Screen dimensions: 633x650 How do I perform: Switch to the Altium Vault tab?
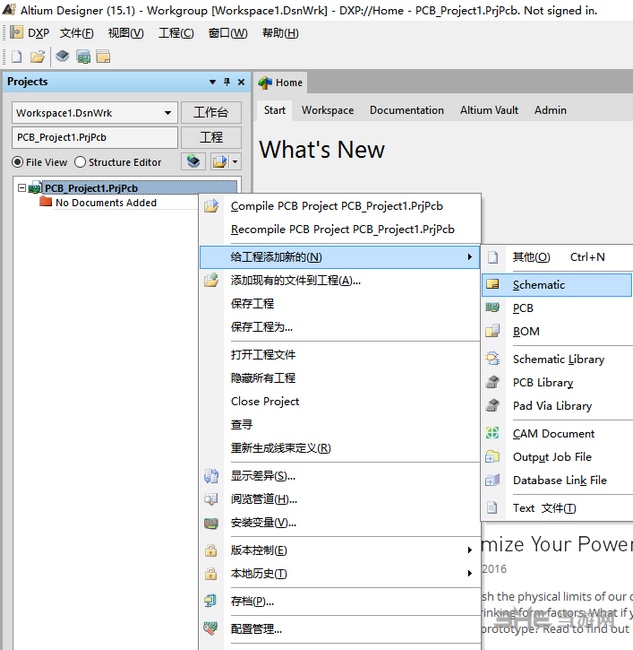click(x=489, y=110)
